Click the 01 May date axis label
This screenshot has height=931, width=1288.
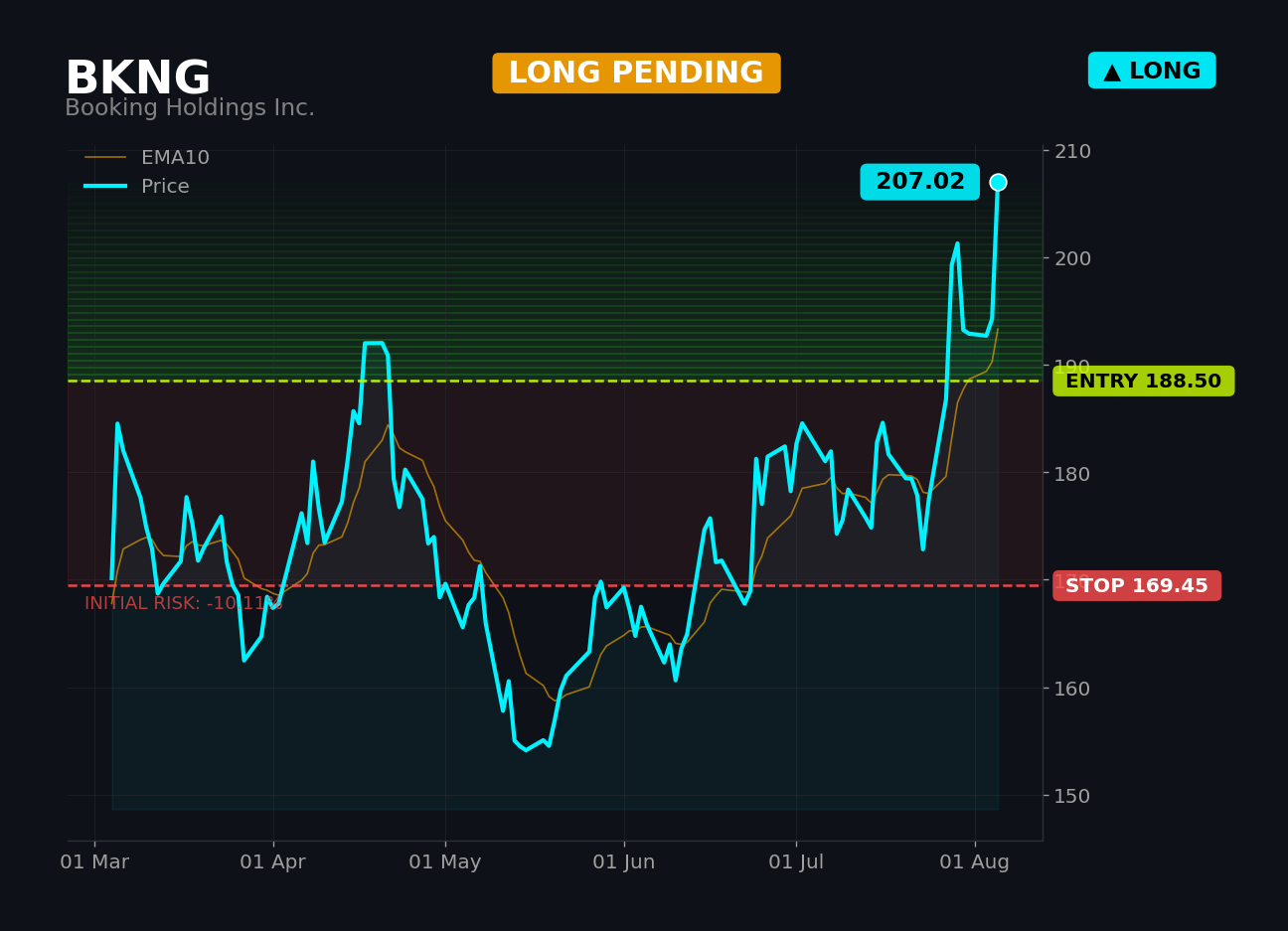[x=445, y=862]
